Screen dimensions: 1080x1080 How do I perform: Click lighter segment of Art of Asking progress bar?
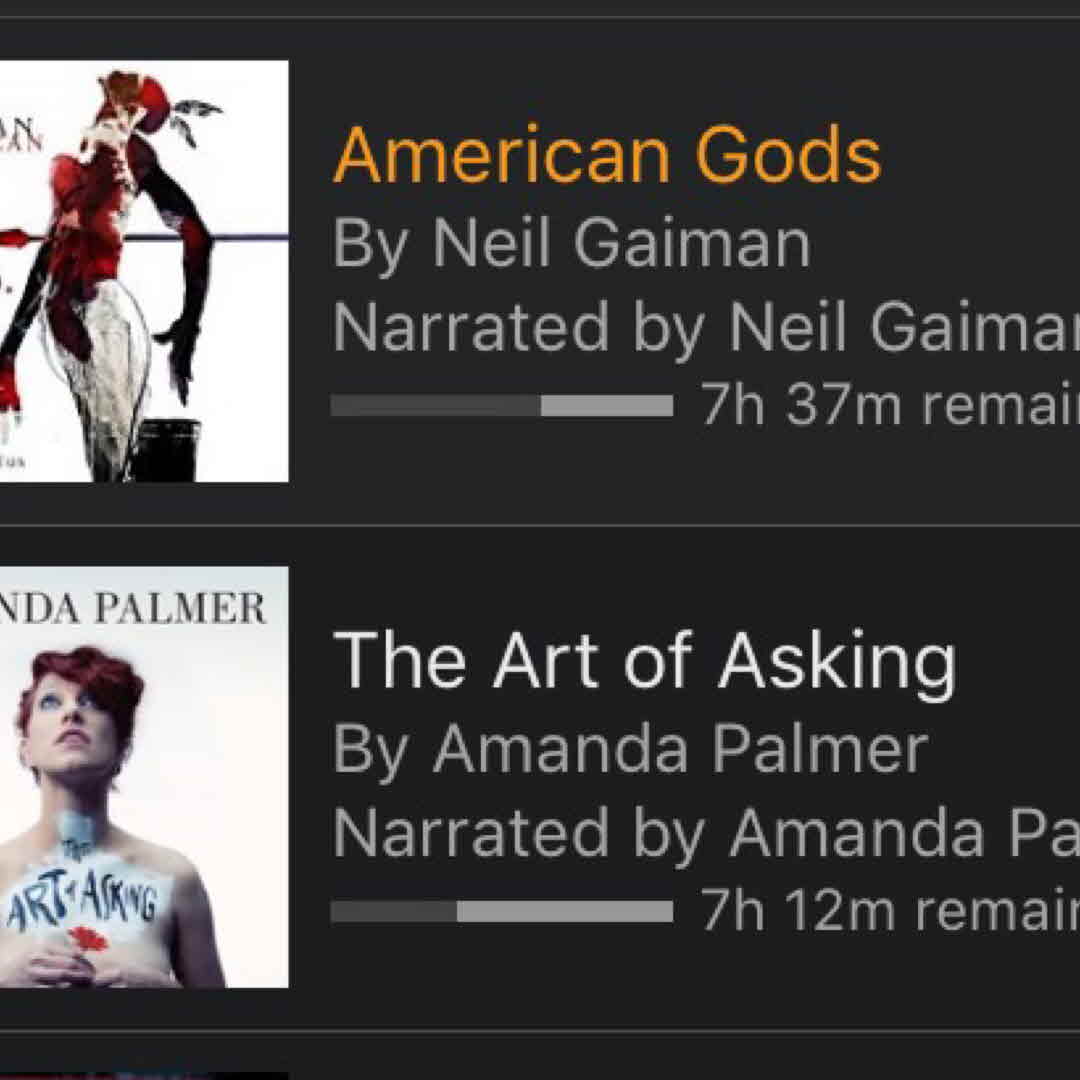click(564, 911)
